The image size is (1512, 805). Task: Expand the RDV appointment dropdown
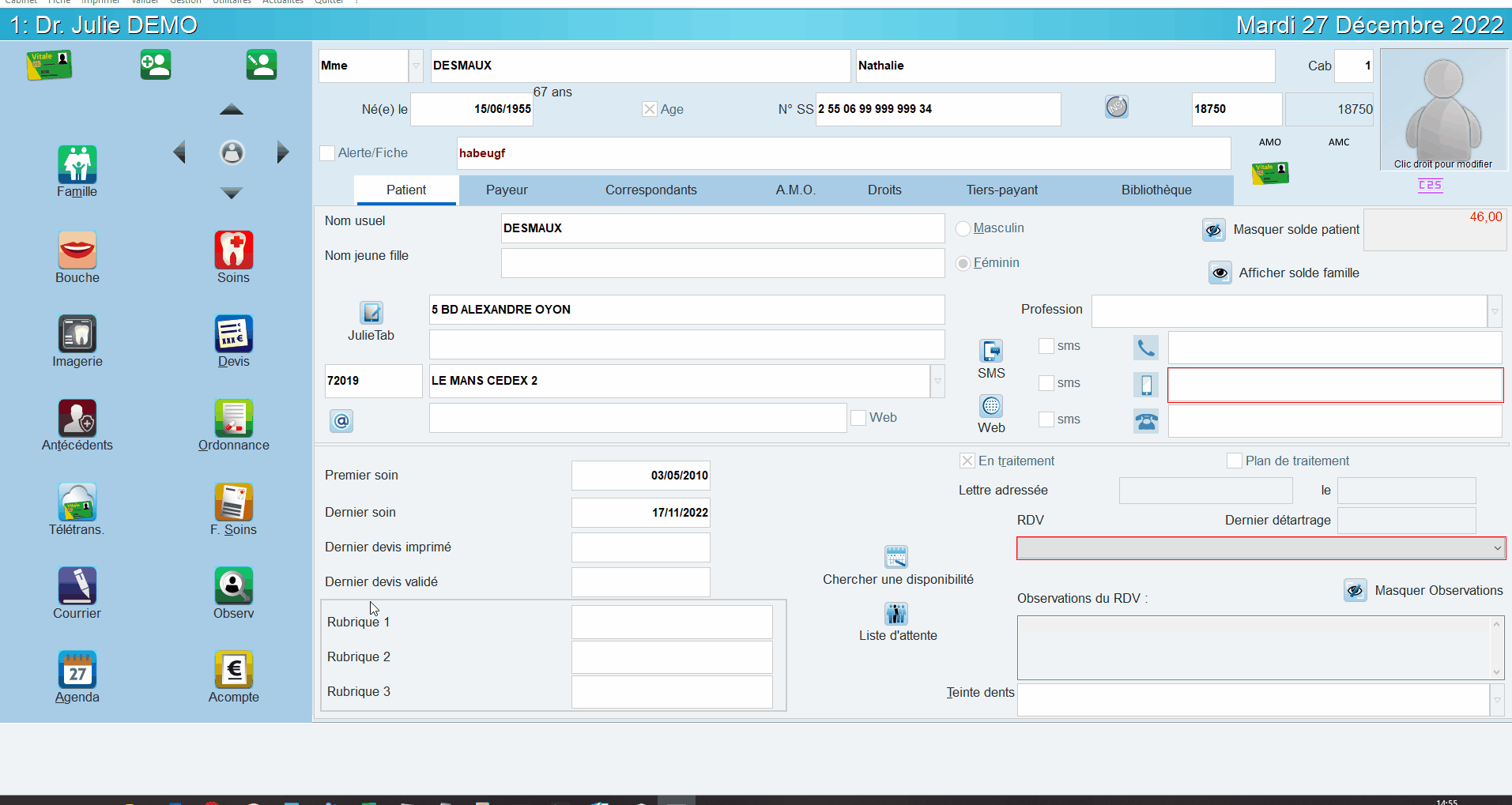pos(1497,548)
